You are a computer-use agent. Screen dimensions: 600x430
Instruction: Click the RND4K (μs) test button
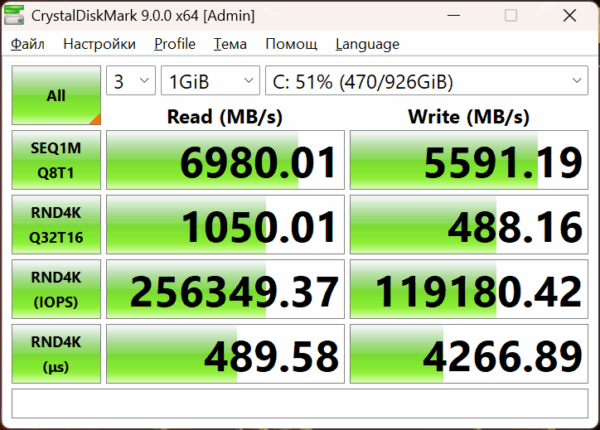click(x=56, y=354)
